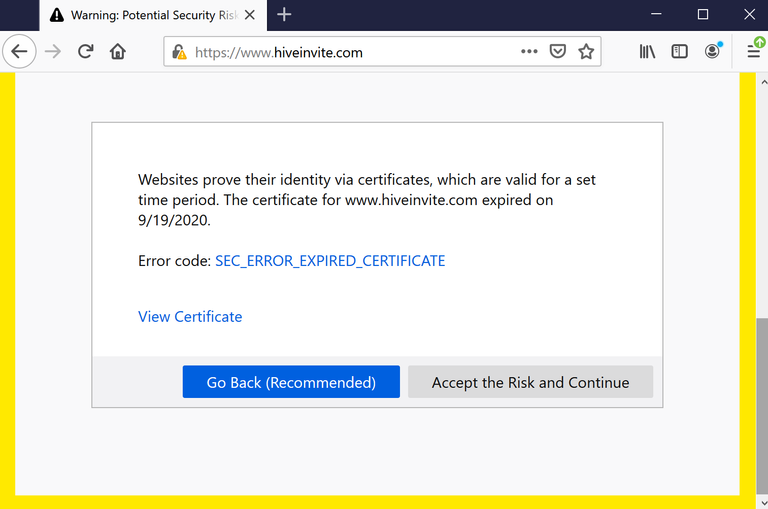Open the View Certificate link

tap(190, 317)
